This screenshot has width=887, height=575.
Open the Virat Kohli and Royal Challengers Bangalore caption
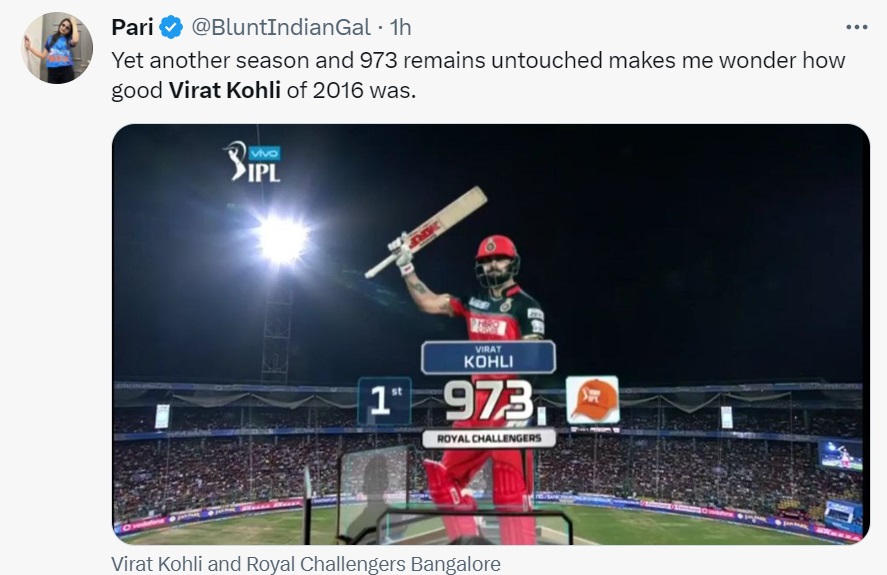click(305, 563)
